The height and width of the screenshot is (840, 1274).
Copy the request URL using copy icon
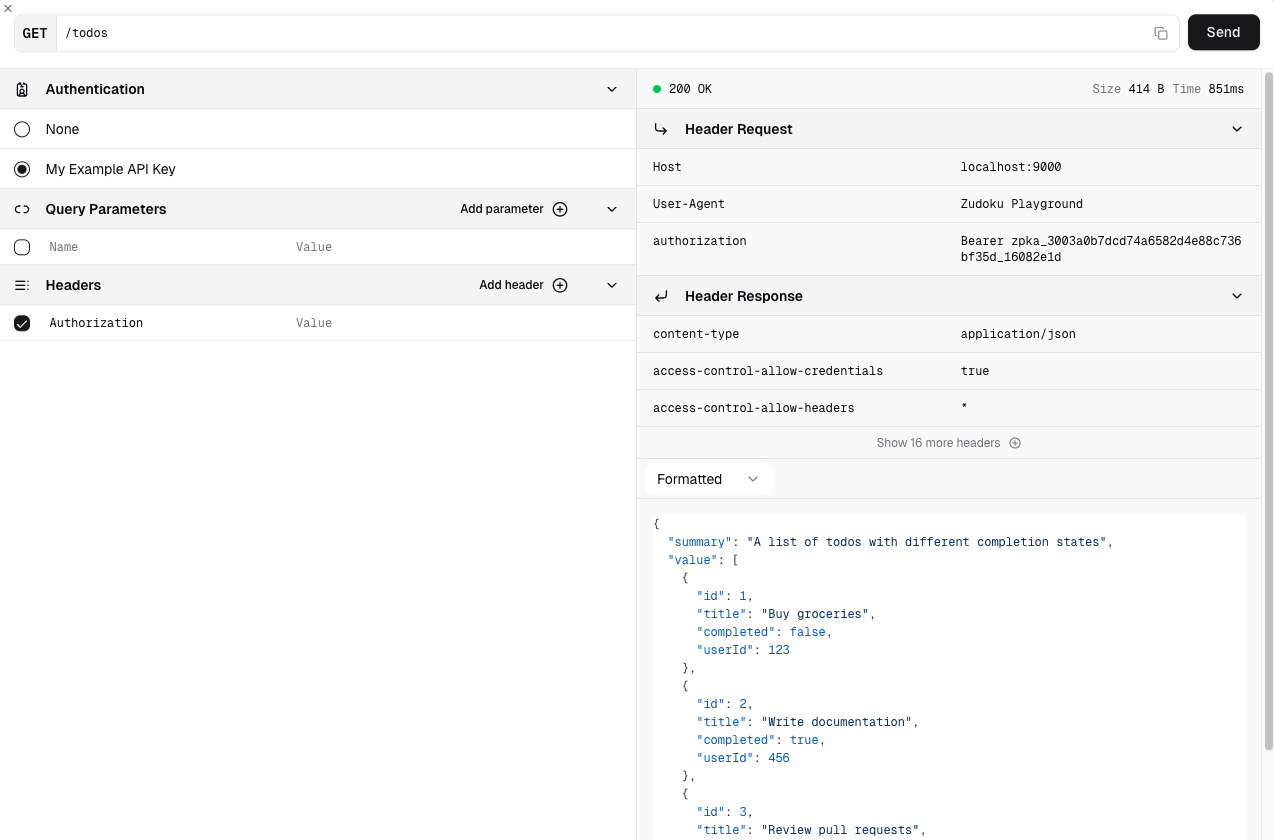pyautogui.click(x=1161, y=33)
